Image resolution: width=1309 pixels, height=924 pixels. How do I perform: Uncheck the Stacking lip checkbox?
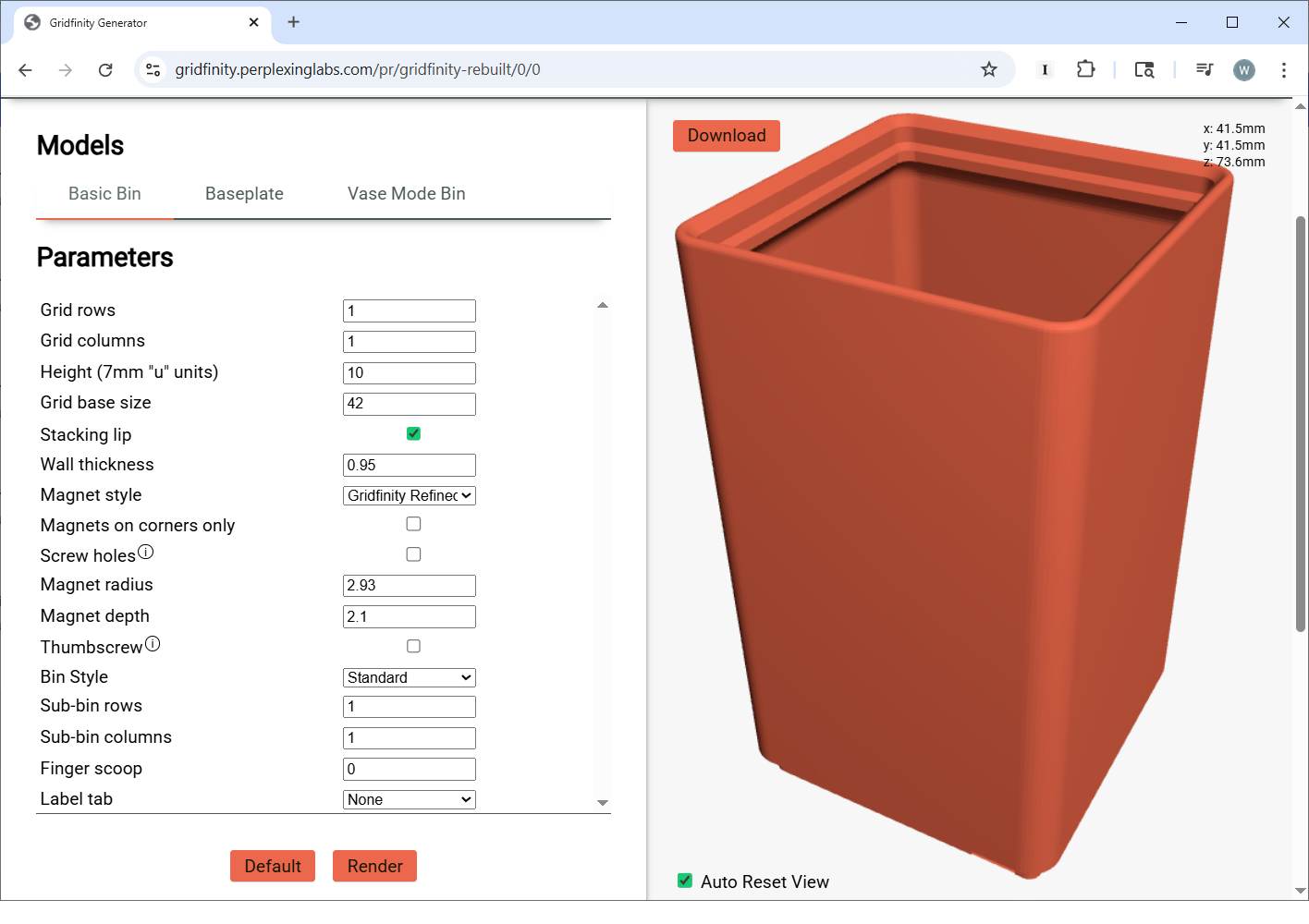413,433
